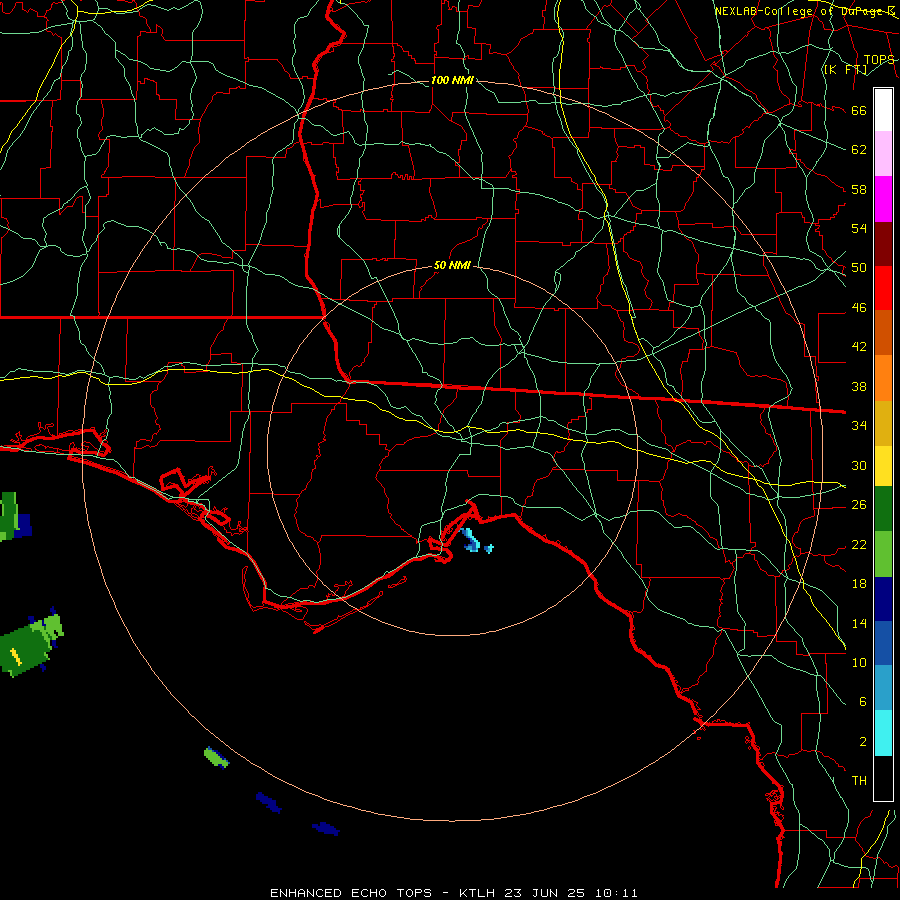Click the '66' legend value

point(859,110)
